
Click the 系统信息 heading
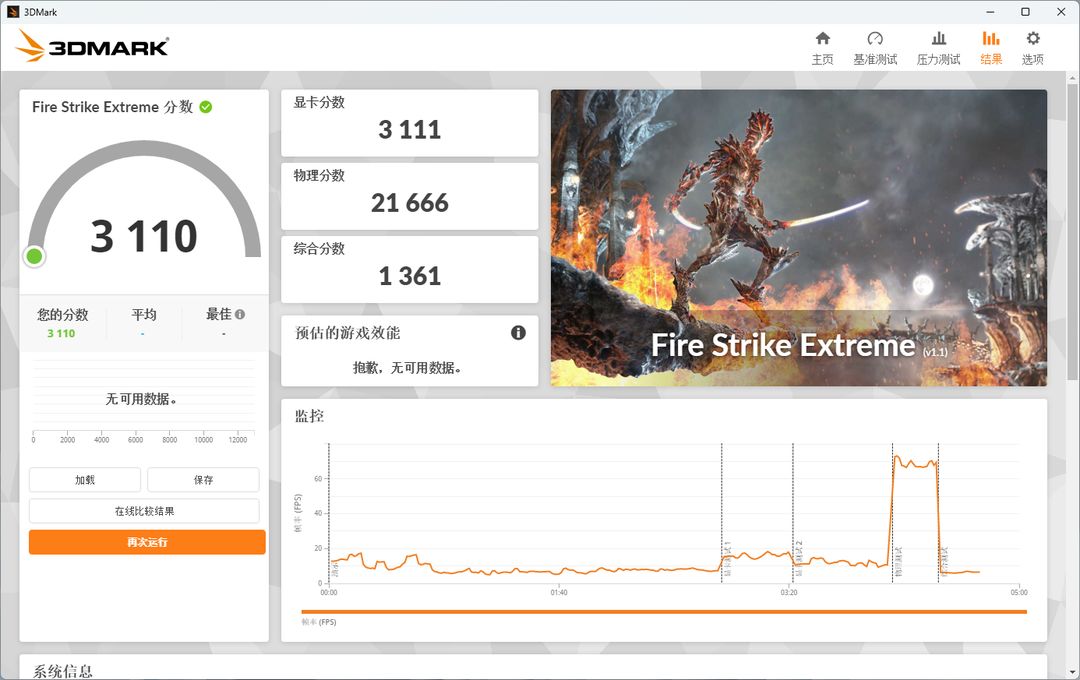tap(63, 671)
